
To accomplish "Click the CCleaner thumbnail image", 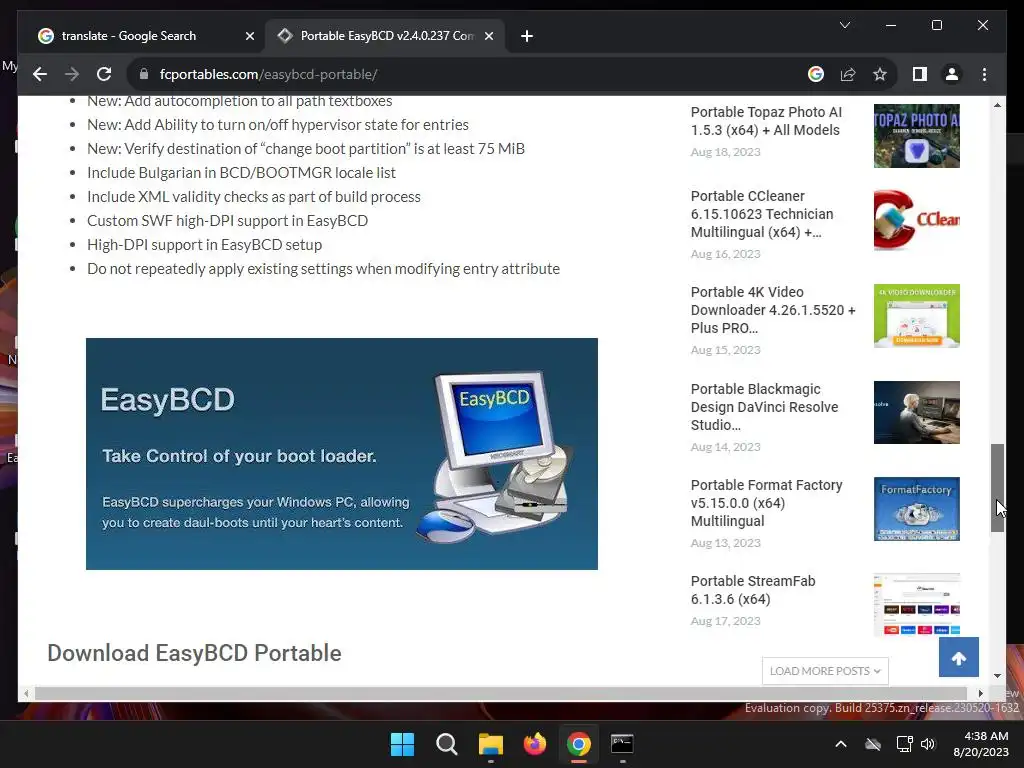I will (917, 220).
